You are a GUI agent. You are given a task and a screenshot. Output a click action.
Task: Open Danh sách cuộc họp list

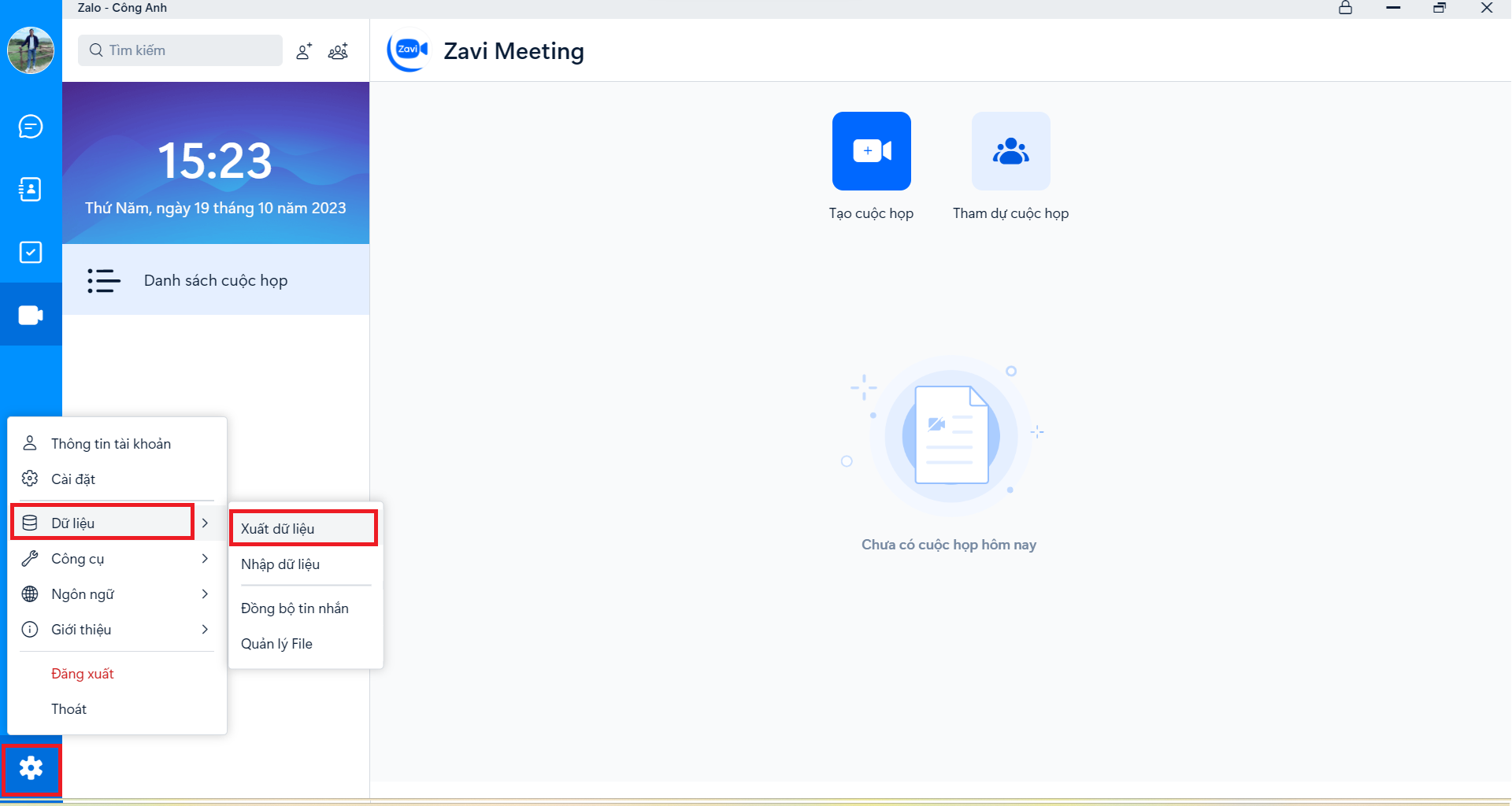pos(216,280)
